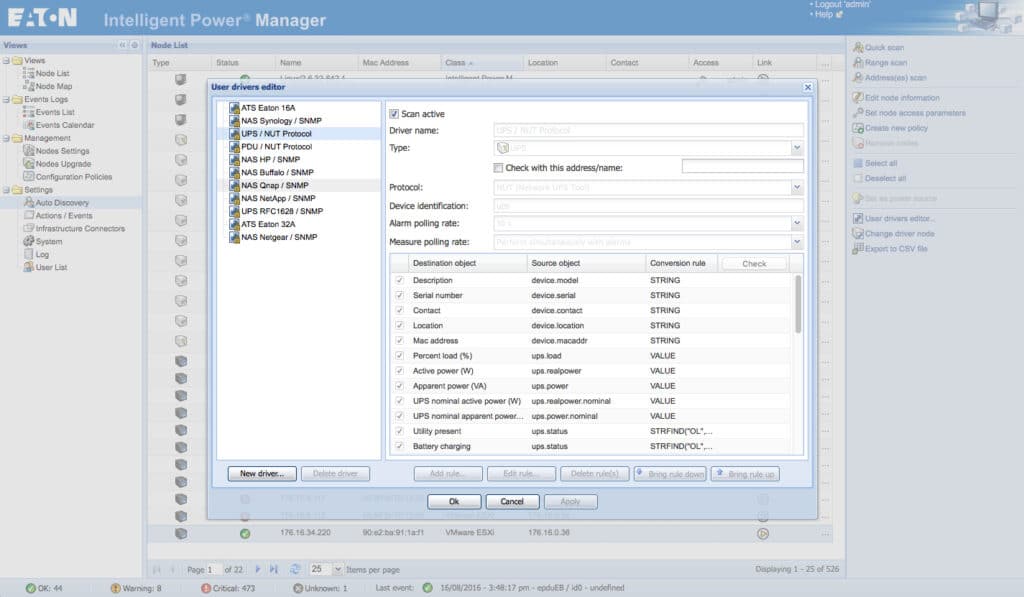Toggle the Battery charging rule checkbox
This screenshot has height=597, width=1024.
(x=399, y=446)
